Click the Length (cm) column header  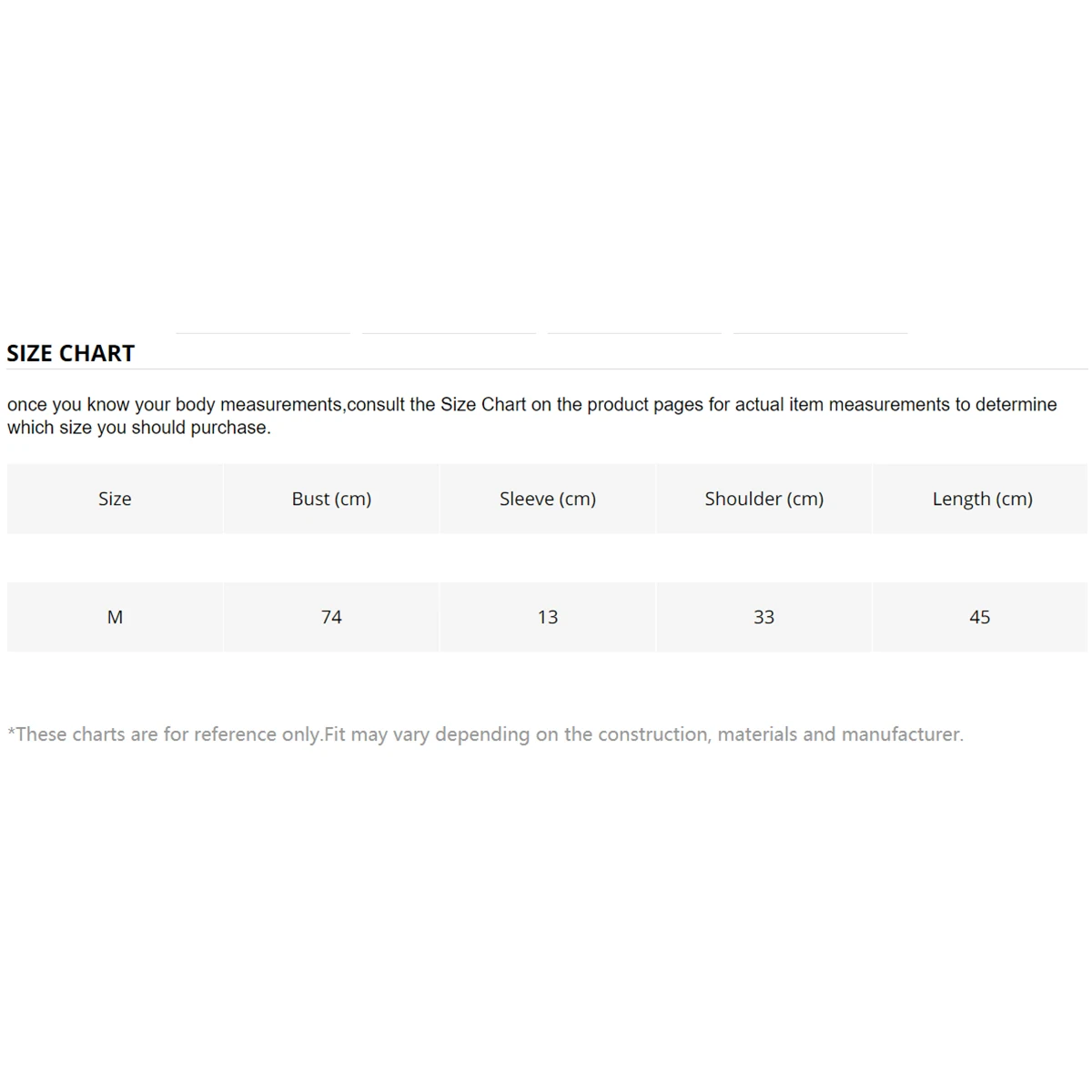coord(982,499)
